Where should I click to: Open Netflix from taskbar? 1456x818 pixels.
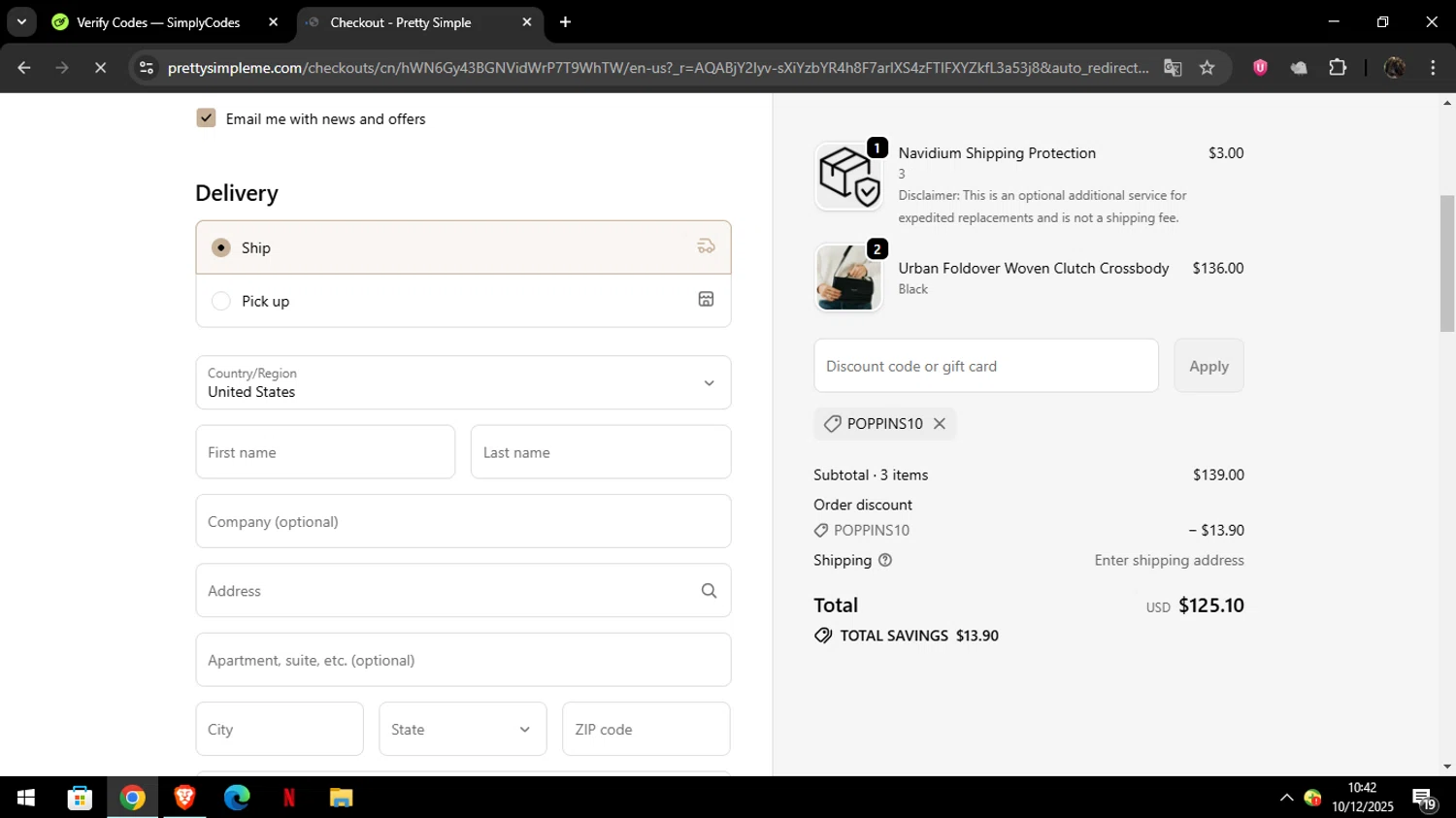coord(288,798)
